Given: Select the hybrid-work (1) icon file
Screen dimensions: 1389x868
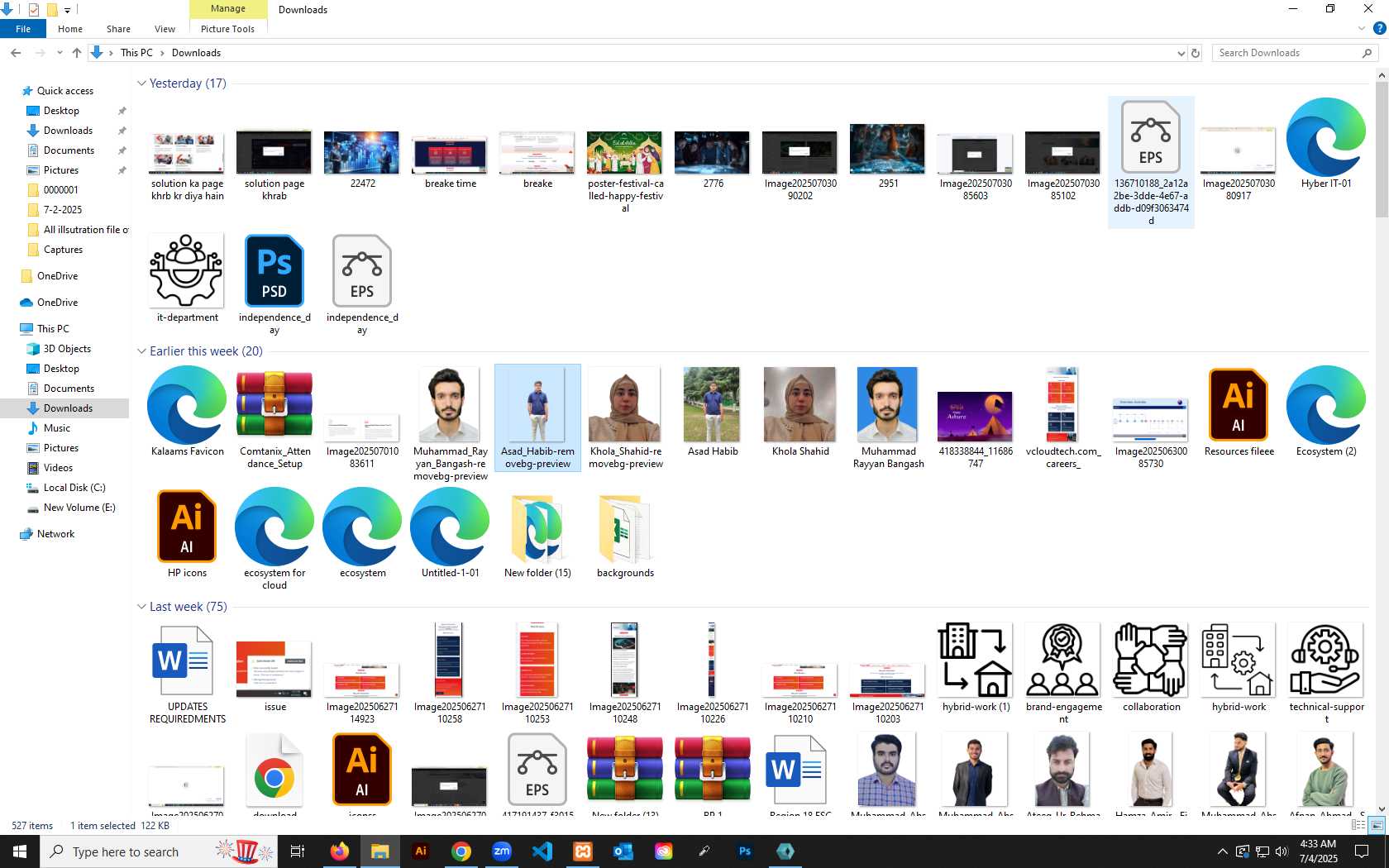Looking at the screenshot, I should [x=976, y=661].
